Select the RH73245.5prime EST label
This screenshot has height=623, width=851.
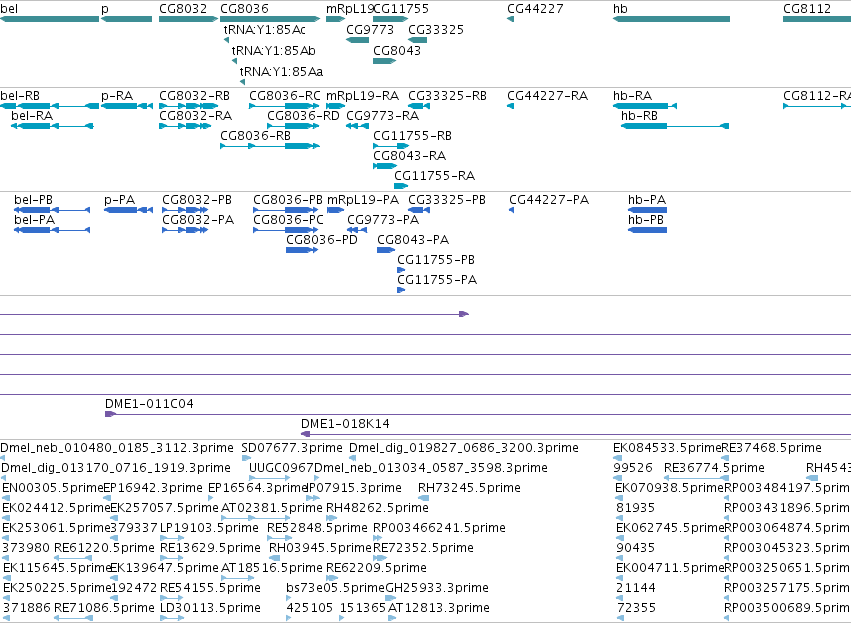pos(469,488)
